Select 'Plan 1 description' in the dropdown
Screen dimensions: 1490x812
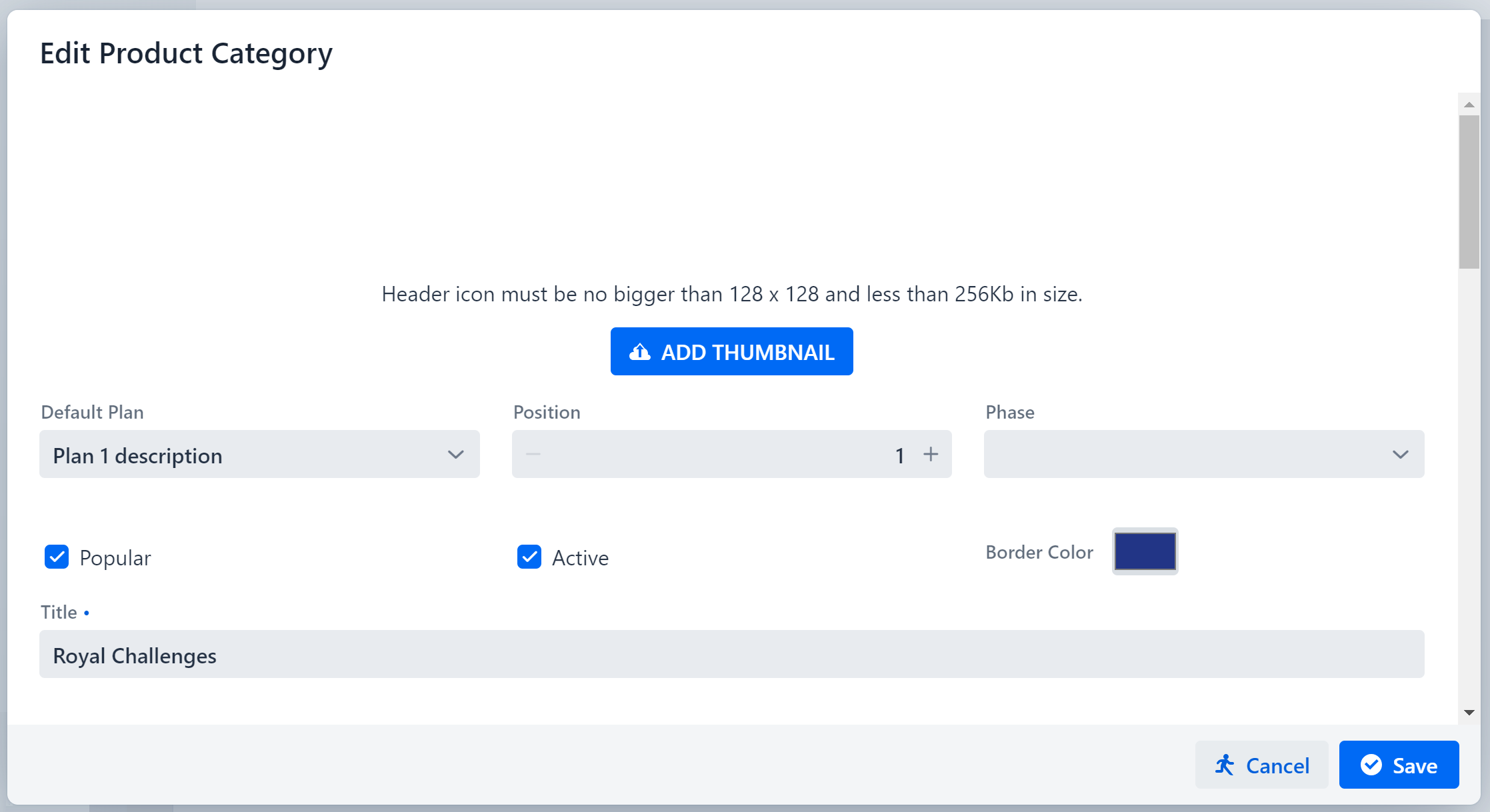coord(259,454)
